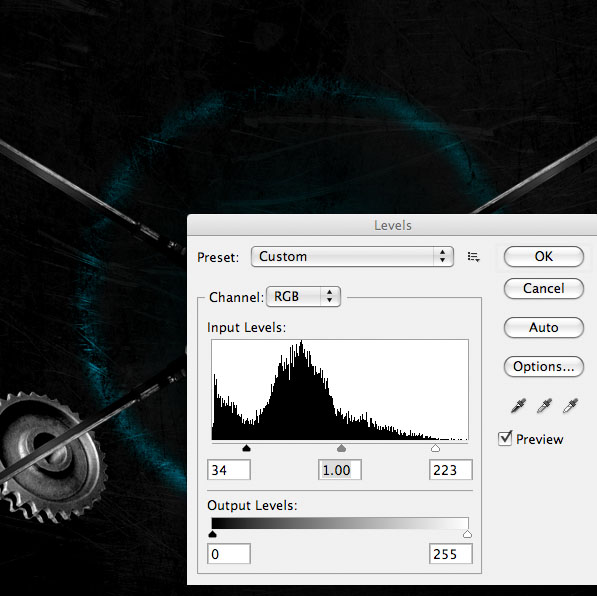The height and width of the screenshot is (596, 597).
Task: Click the output field showing 255
Action: tap(451, 554)
